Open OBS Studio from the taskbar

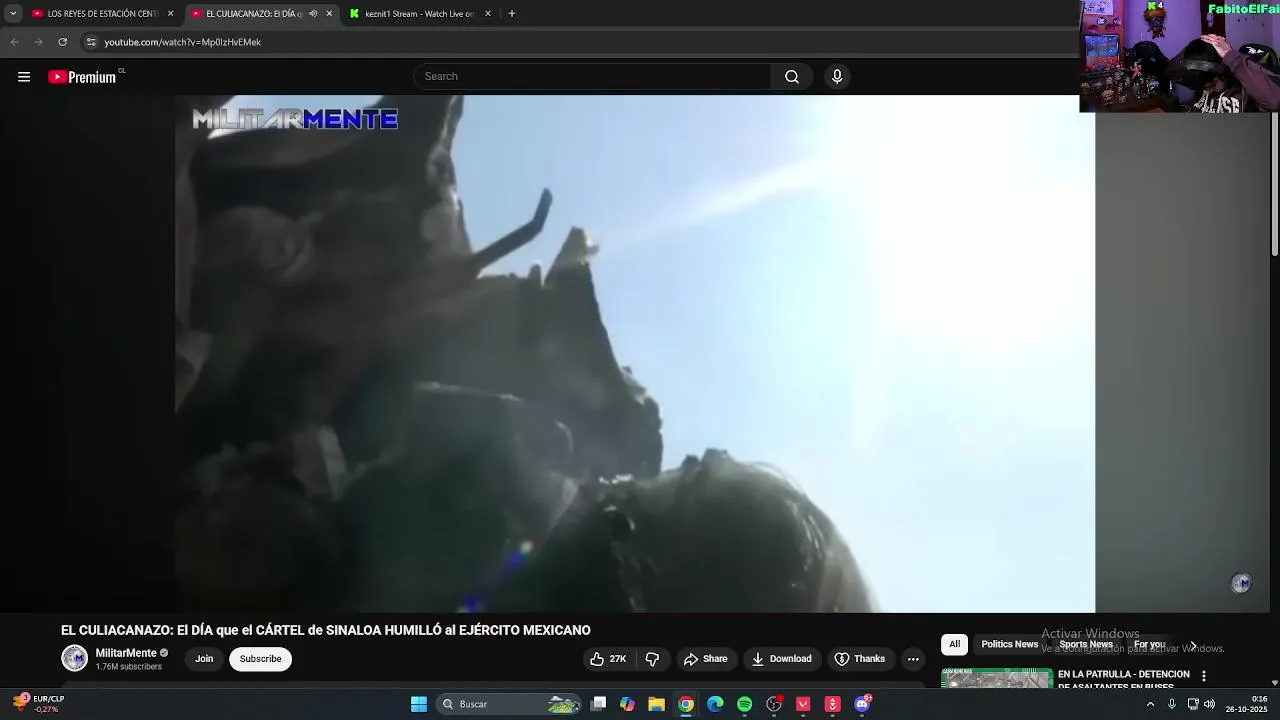(x=774, y=704)
